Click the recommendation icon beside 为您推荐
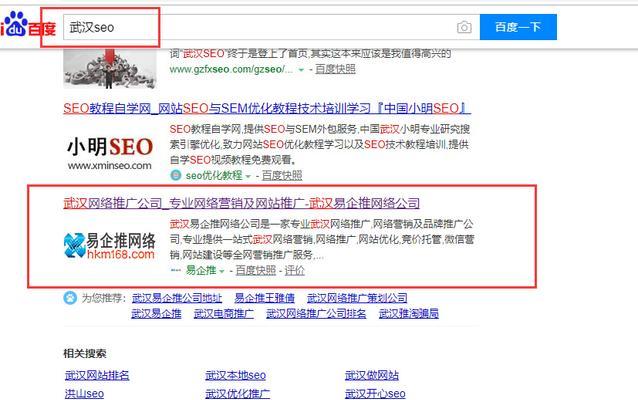638x400 pixels. [x=69, y=298]
